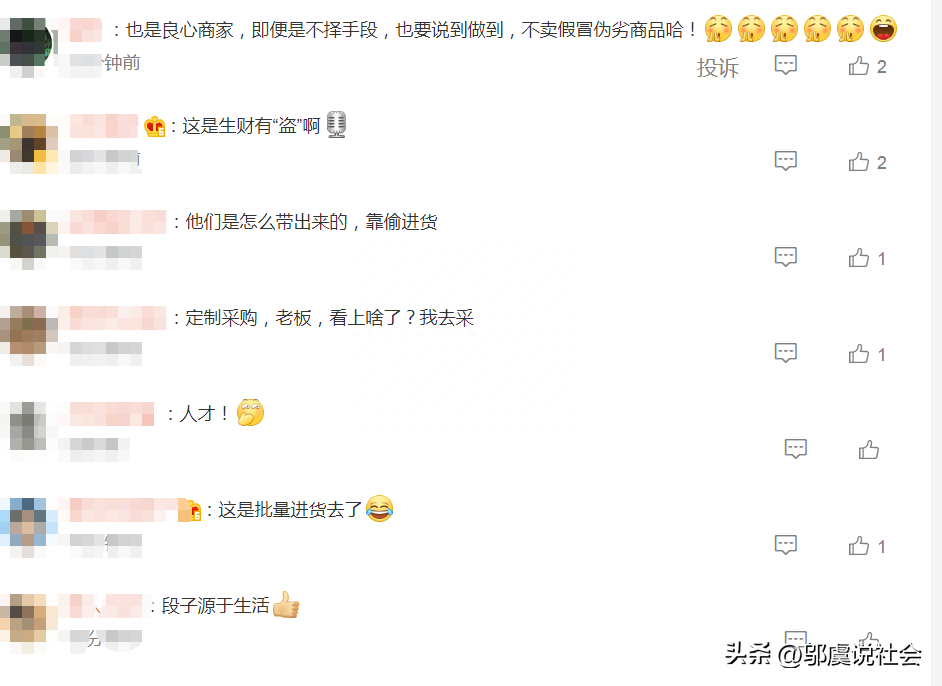Open reply on 生财有"盗" comment

tap(785, 161)
